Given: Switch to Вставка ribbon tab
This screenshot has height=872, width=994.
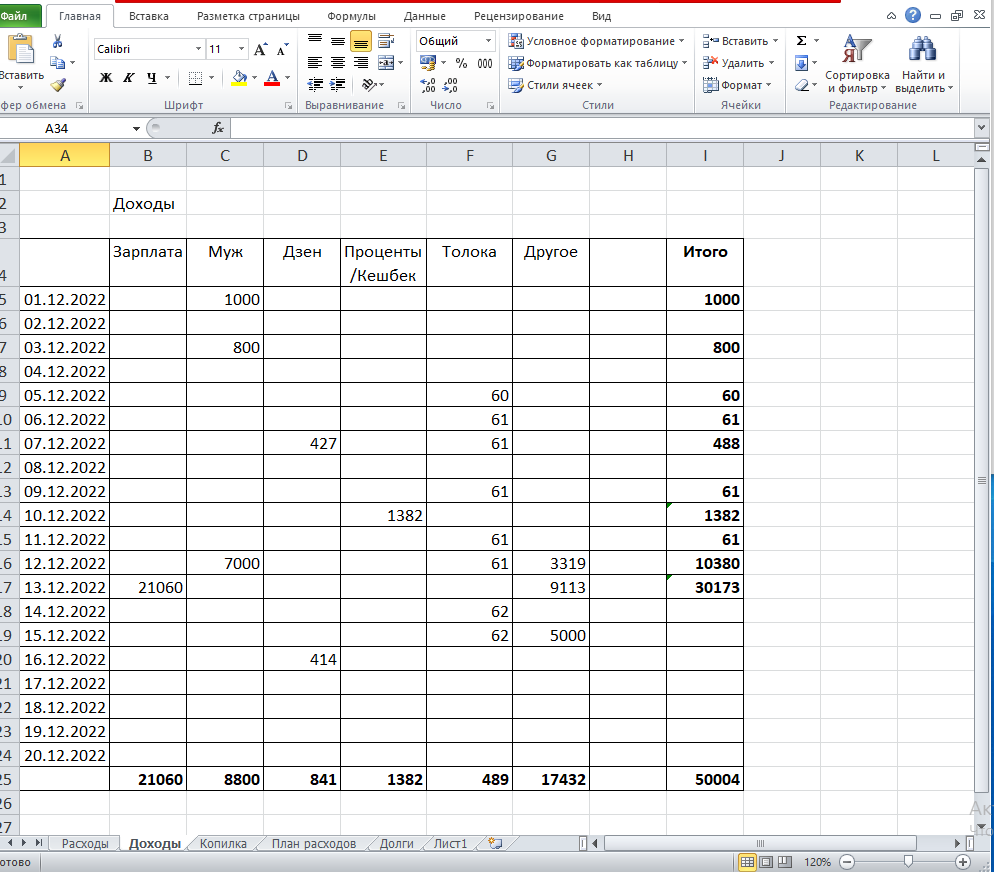Looking at the screenshot, I should coord(149,16).
